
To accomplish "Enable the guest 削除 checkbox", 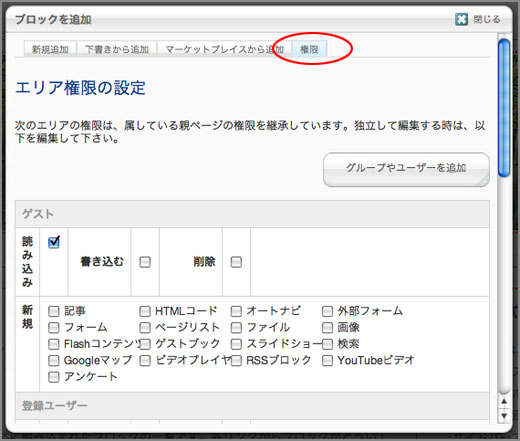I will tap(236, 262).
